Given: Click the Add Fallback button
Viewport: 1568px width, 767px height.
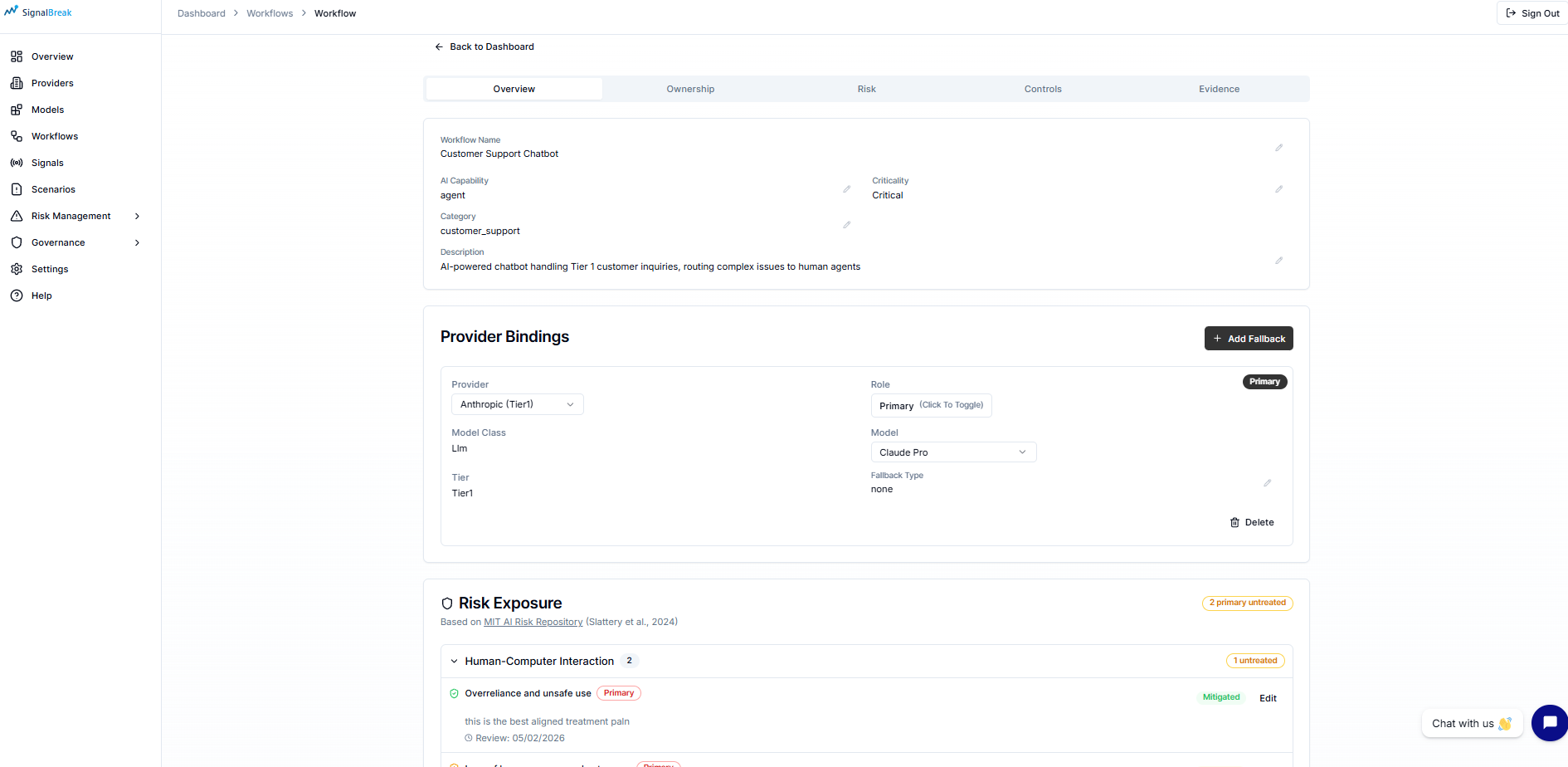Looking at the screenshot, I should (x=1249, y=338).
